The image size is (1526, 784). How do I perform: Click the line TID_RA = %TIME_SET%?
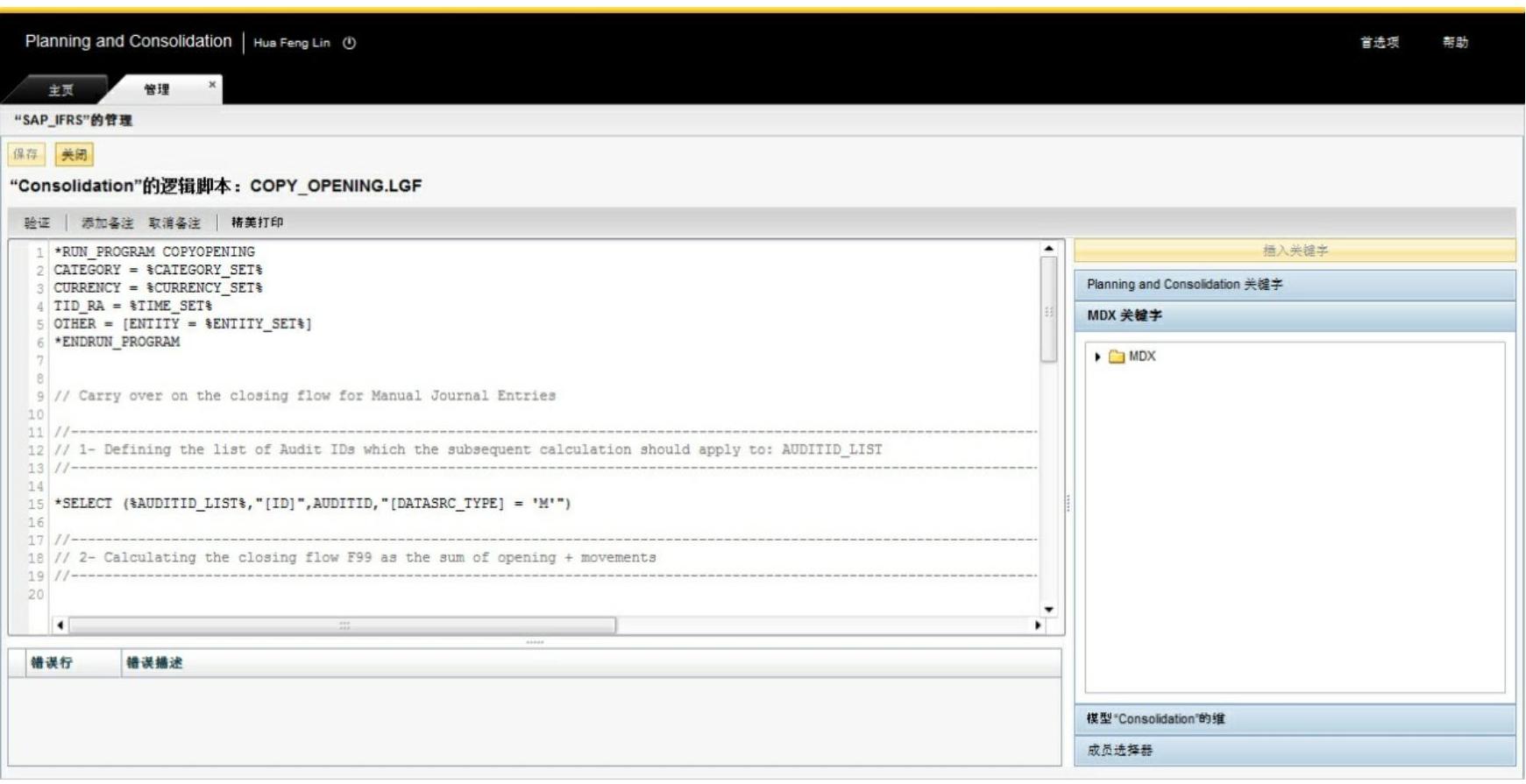pyautogui.click(x=133, y=307)
